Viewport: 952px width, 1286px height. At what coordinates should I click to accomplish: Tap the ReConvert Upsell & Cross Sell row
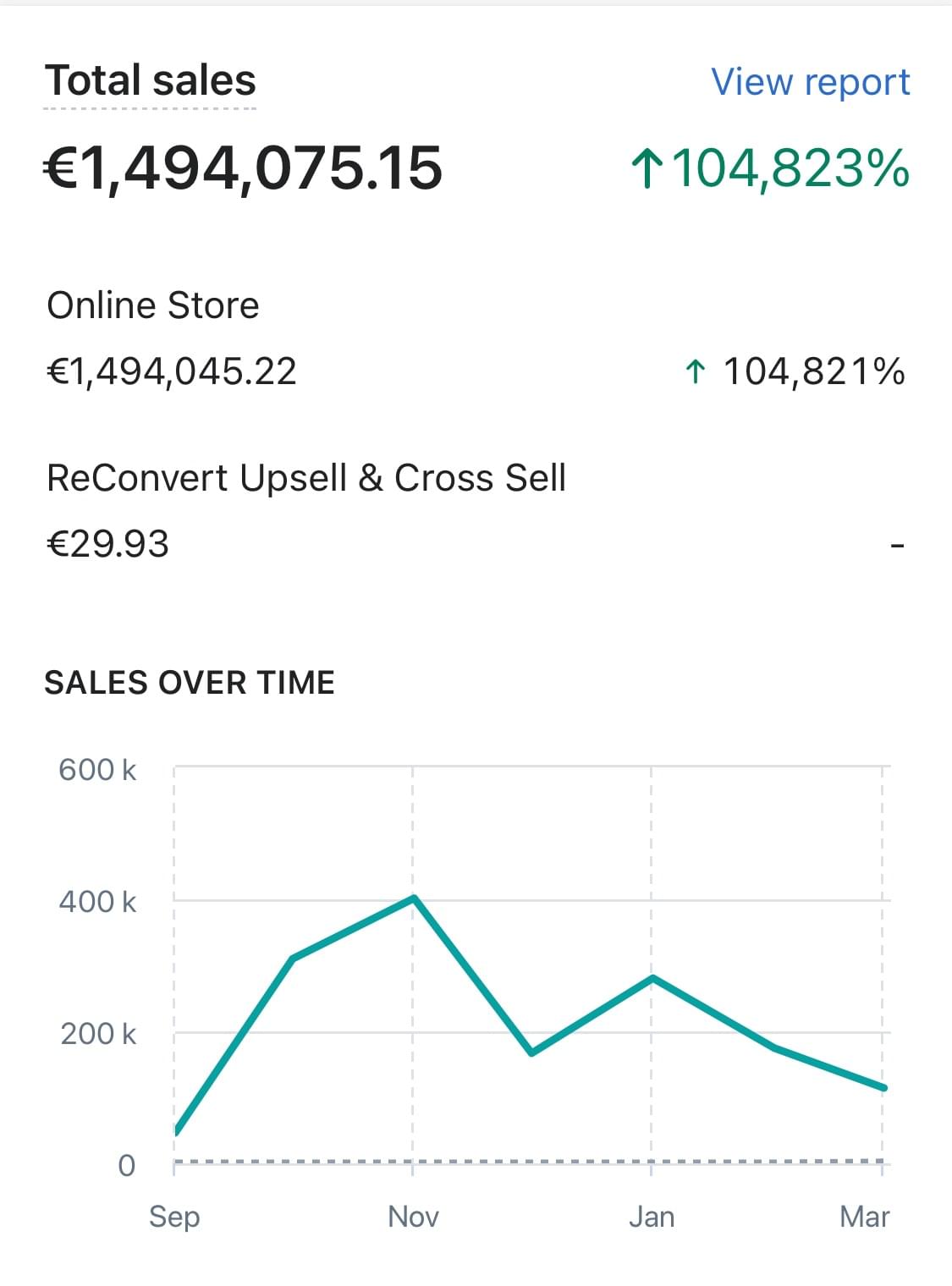point(305,478)
